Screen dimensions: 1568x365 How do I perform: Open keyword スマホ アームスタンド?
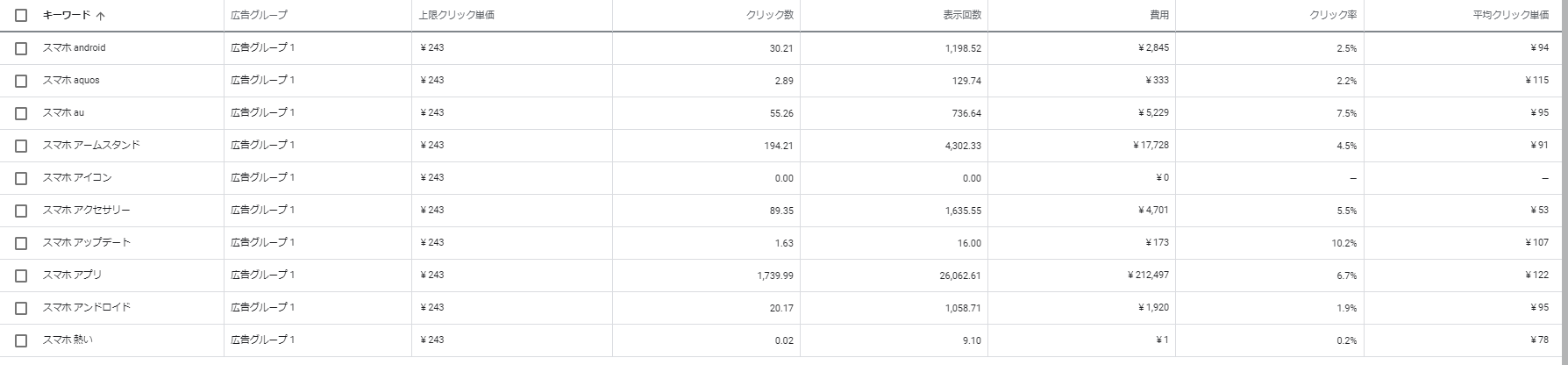91,146
